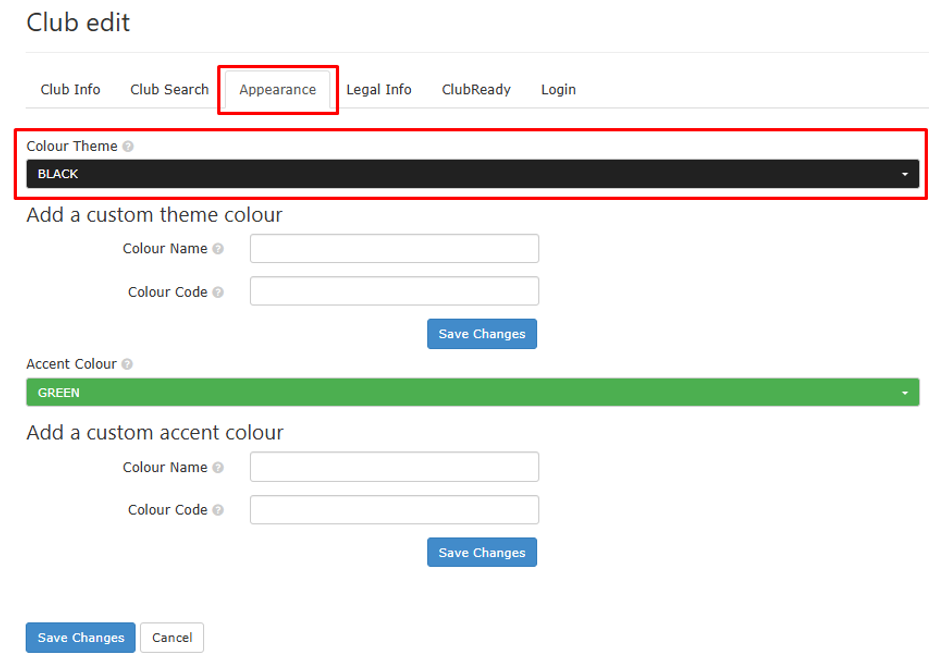
Task: Click the help icon beside Colour Theme
Action: [128, 147]
